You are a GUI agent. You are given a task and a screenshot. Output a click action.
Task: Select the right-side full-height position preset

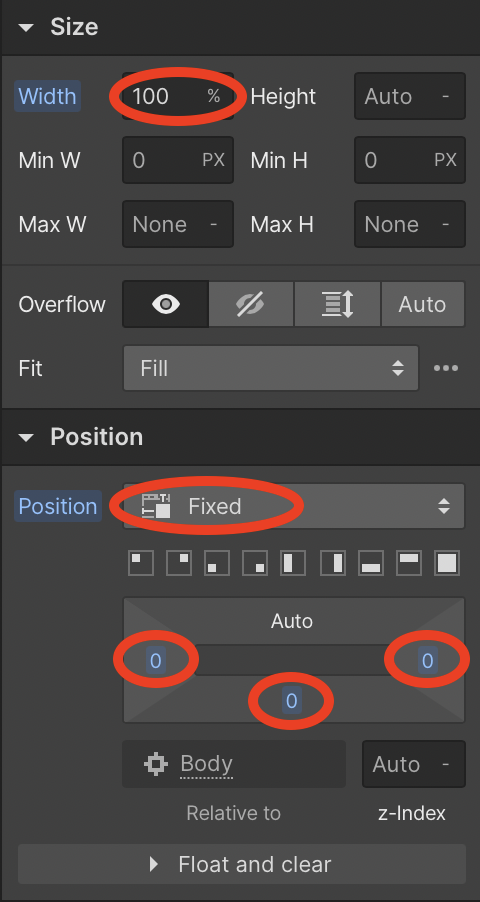(333, 563)
